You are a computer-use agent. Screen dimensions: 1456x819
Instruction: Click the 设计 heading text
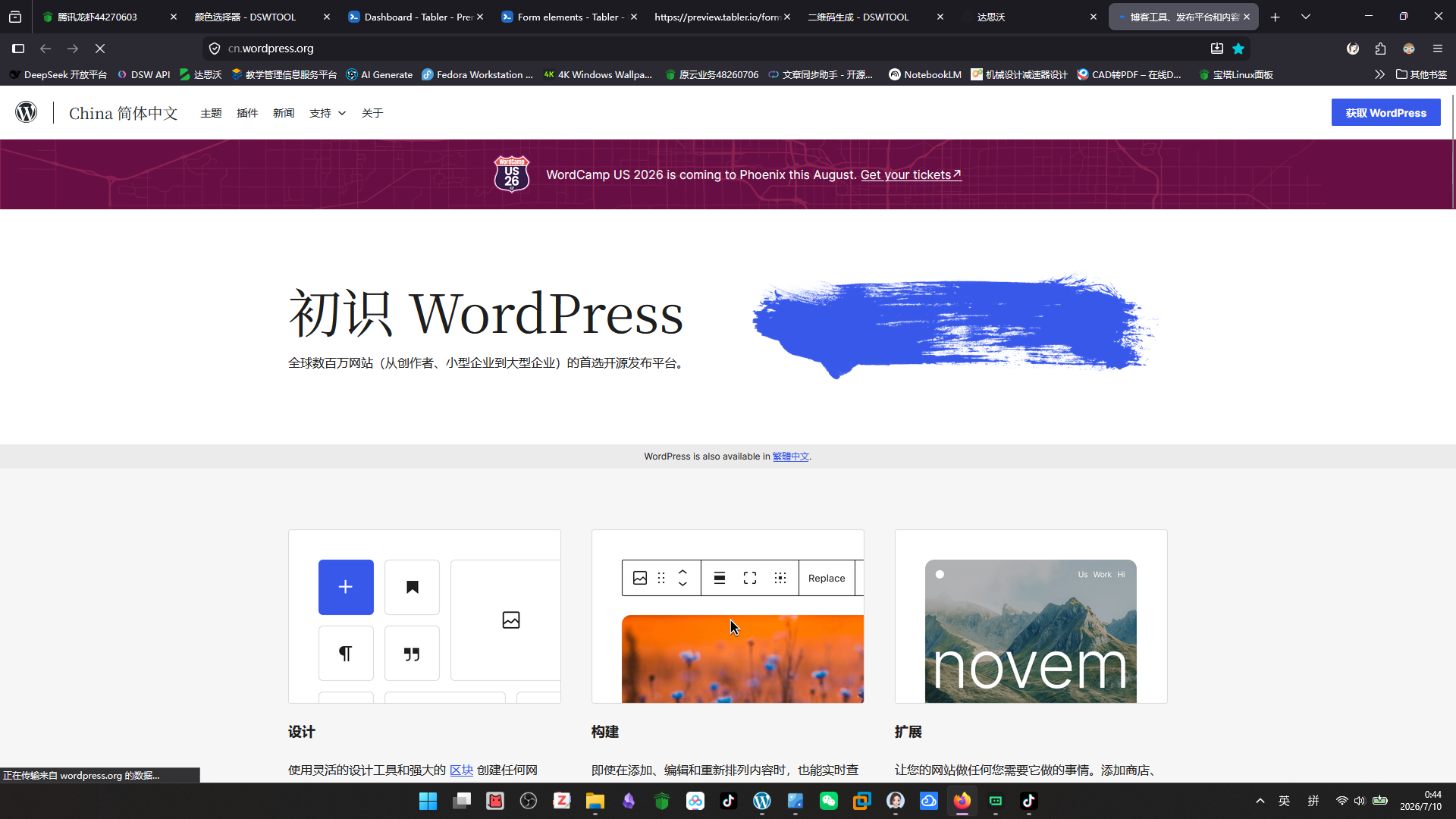point(302,732)
